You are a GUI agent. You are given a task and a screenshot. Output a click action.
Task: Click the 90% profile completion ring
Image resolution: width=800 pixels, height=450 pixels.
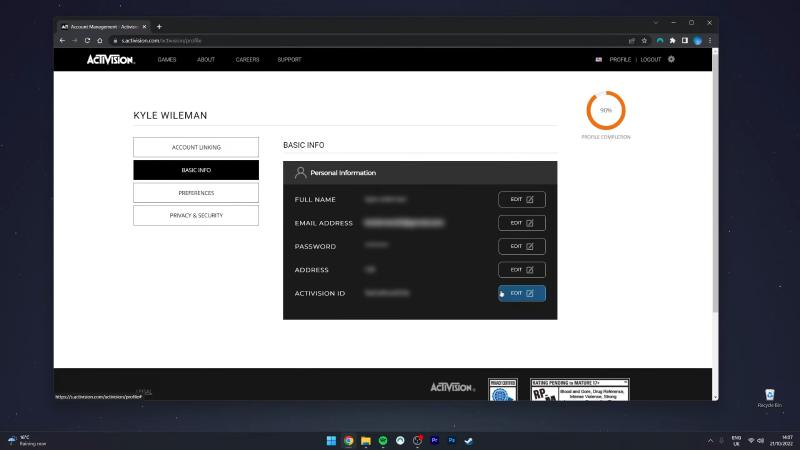pyautogui.click(x=606, y=110)
